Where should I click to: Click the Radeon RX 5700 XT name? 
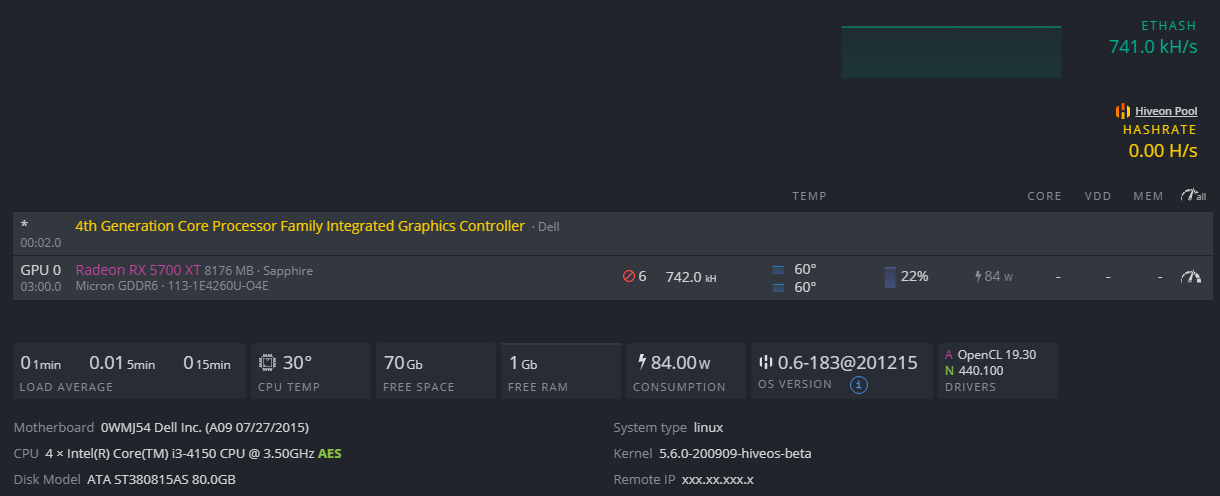(x=137, y=270)
